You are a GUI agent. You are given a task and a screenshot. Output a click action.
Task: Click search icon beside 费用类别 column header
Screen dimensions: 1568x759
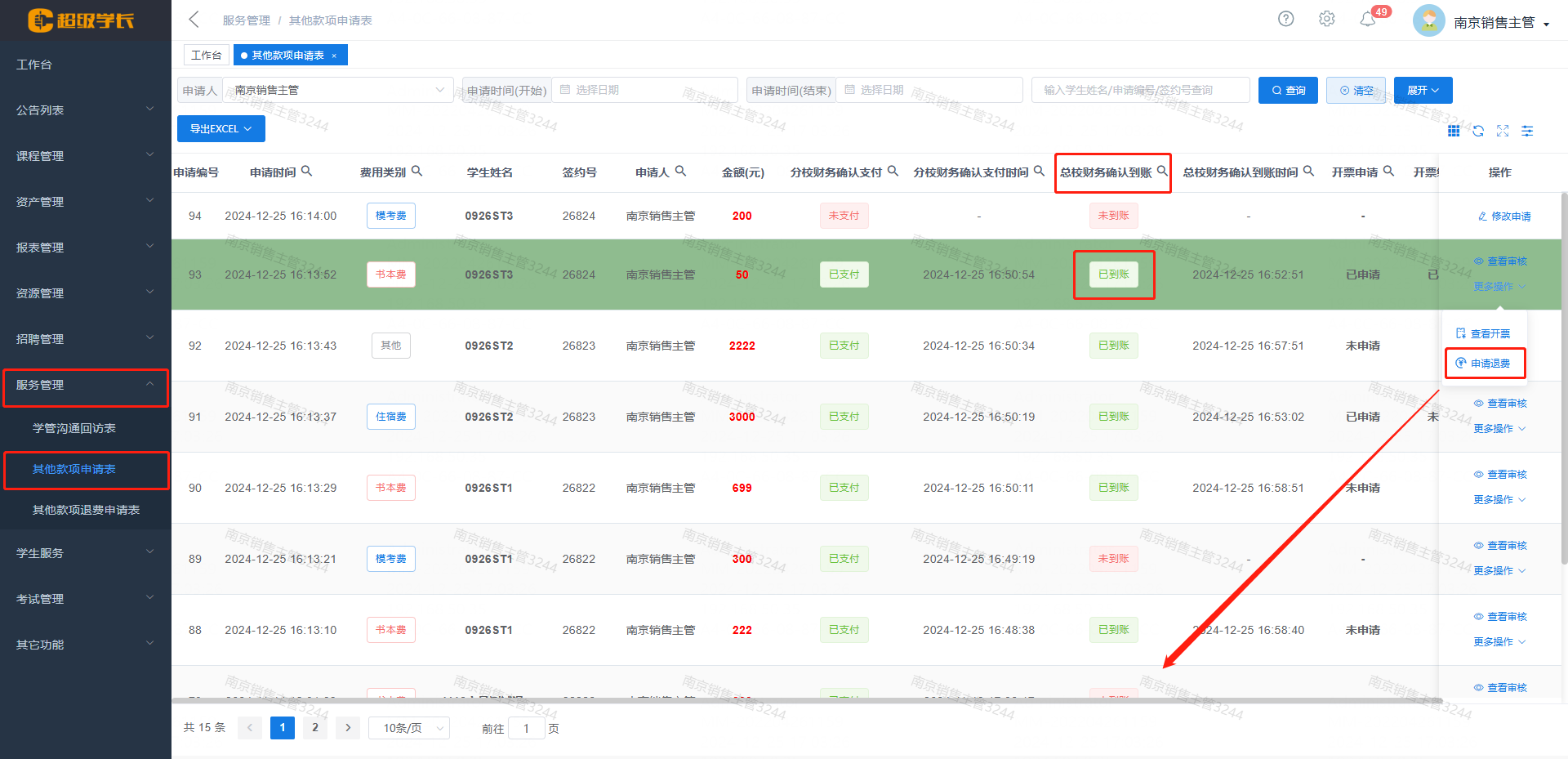pyautogui.click(x=416, y=172)
